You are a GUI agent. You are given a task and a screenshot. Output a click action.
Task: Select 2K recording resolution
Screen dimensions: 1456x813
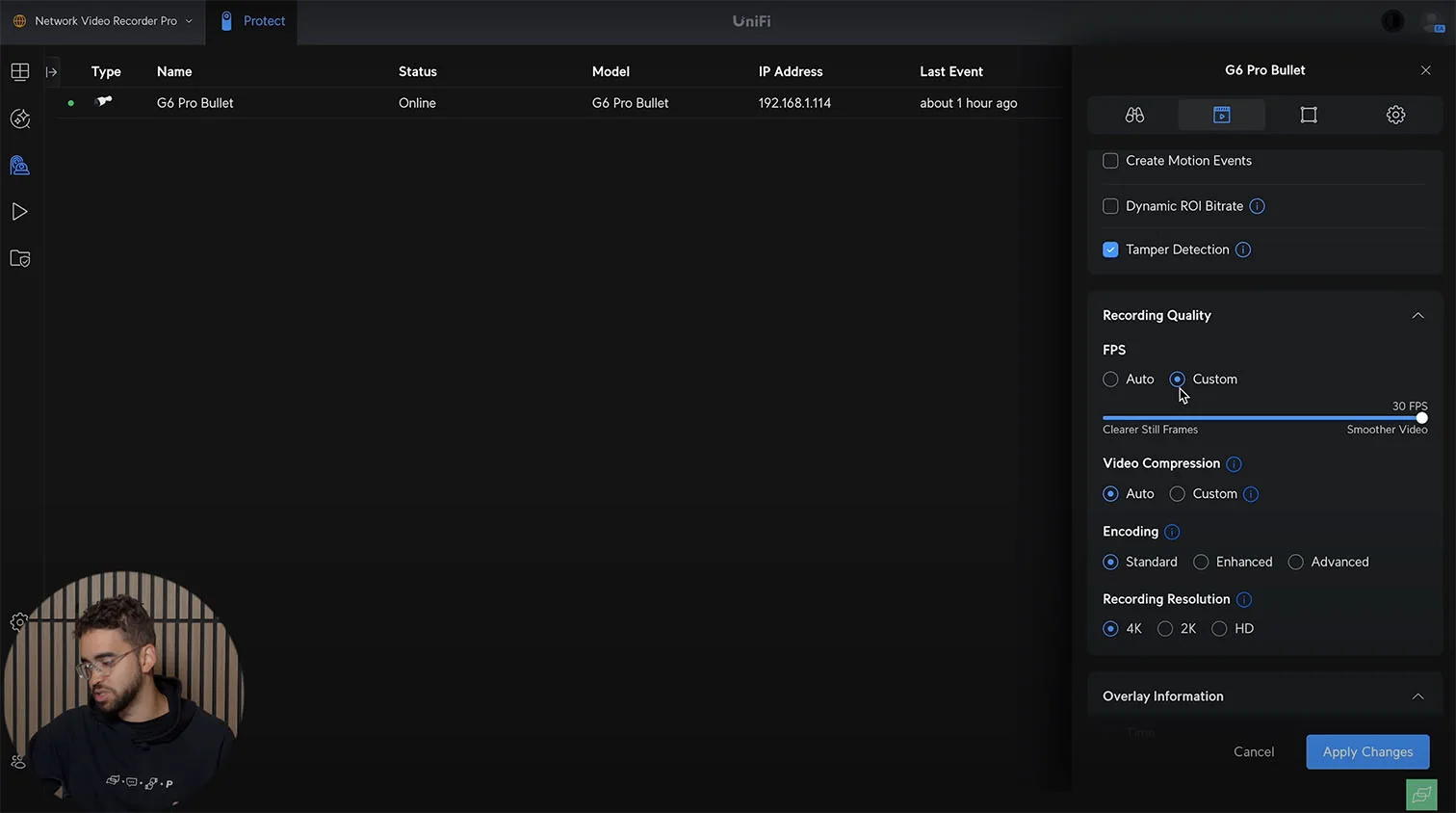tap(1165, 629)
